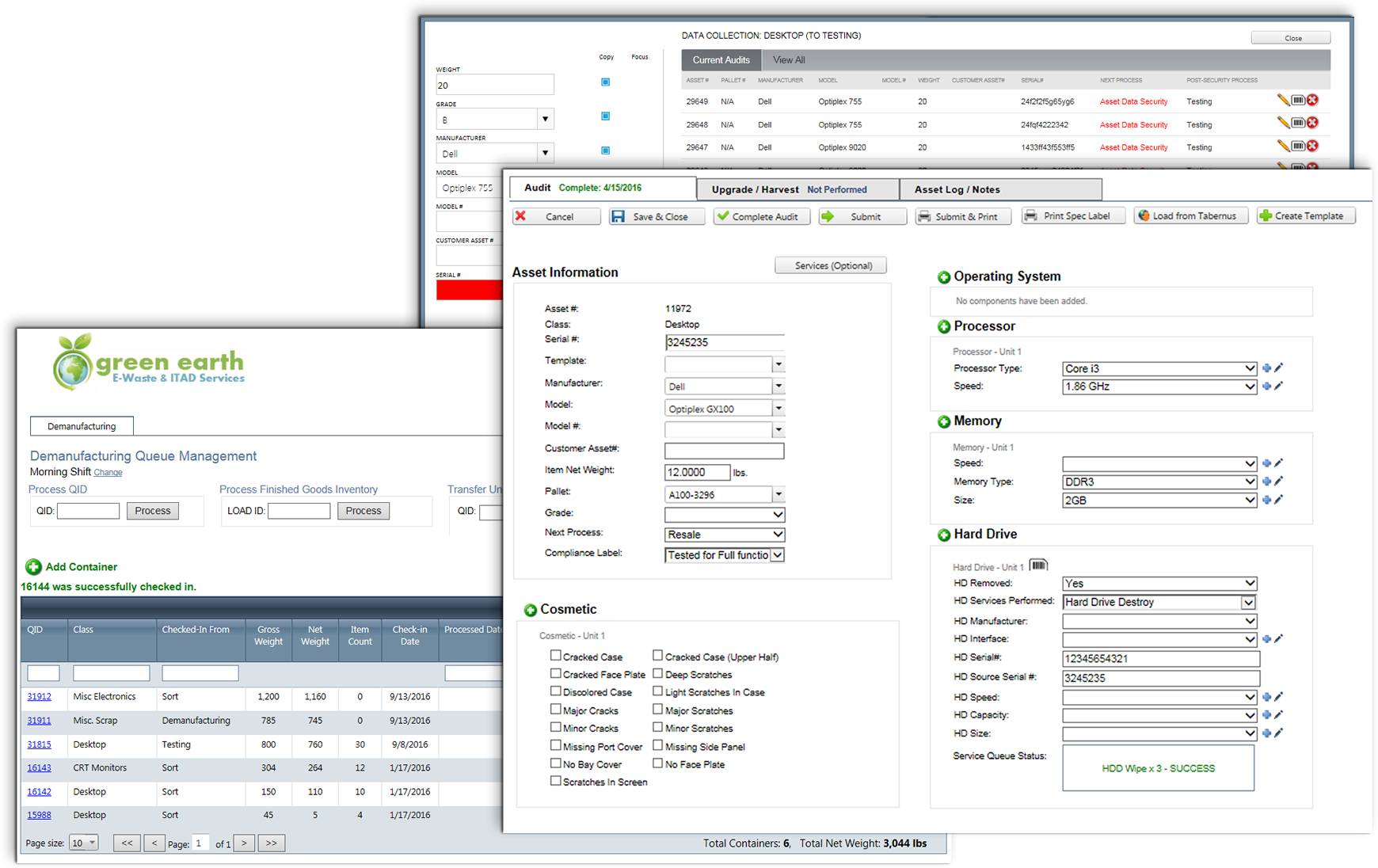1378x868 pixels.
Task: Add a hard drive unit via green plus
Action: pyautogui.click(x=943, y=535)
